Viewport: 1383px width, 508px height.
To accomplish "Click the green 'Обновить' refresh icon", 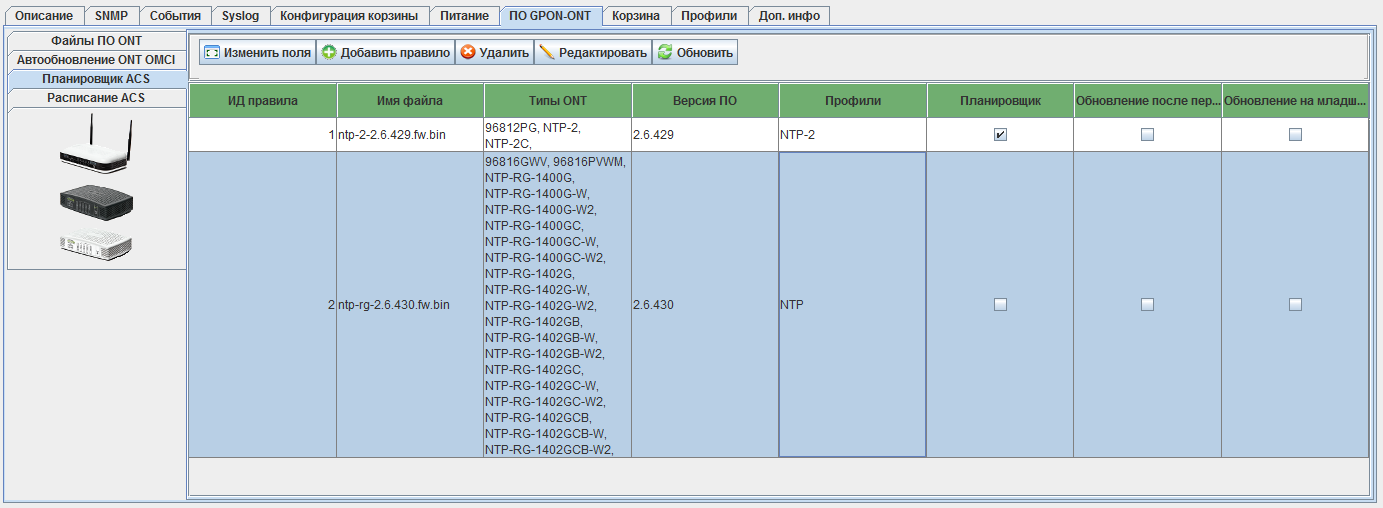I will tap(664, 53).
